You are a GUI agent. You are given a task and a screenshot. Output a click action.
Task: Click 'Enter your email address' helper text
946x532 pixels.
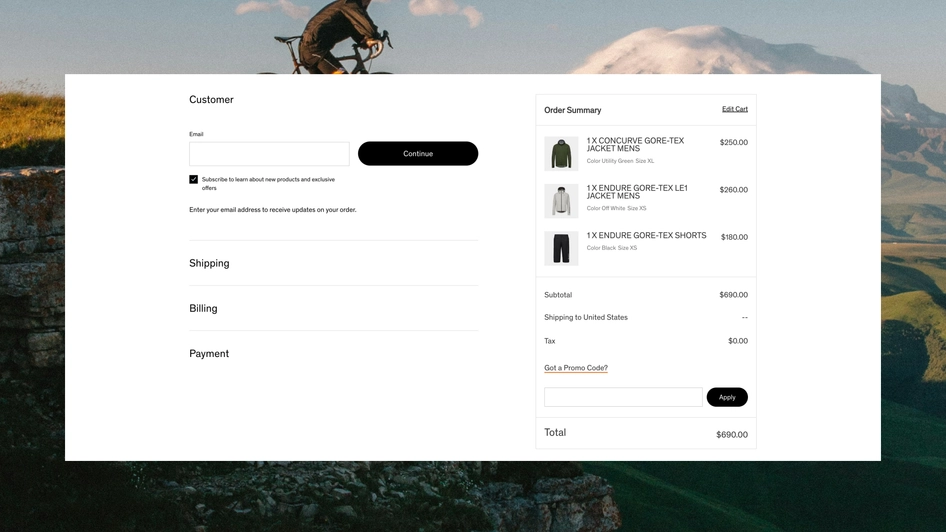click(x=273, y=210)
